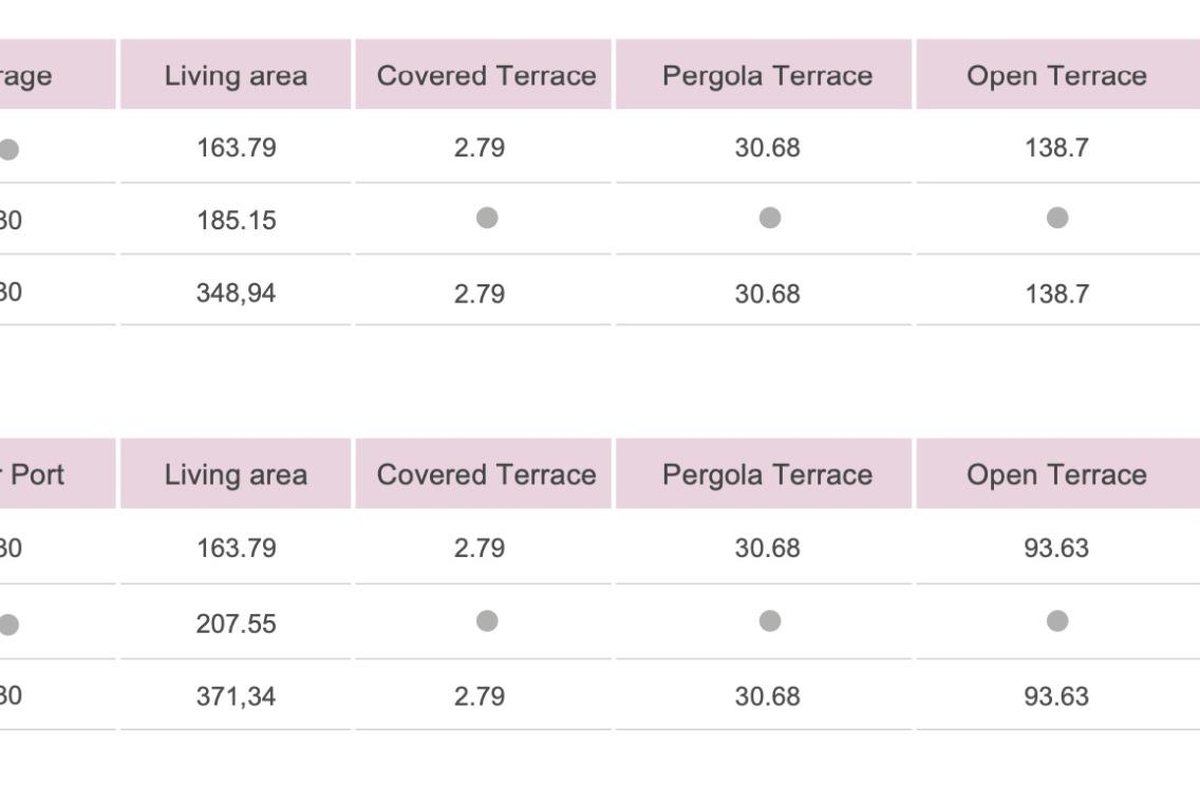The width and height of the screenshot is (1200, 800).
Task: Select the top table's Living area header
Action: point(236,76)
